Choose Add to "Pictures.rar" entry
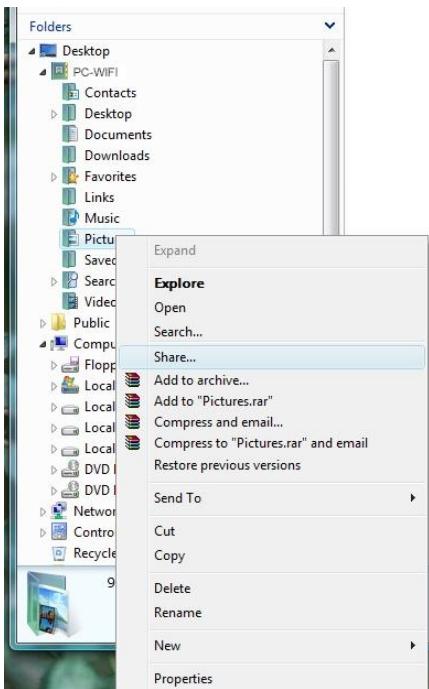The width and height of the screenshot is (429, 689). click(x=273, y=401)
